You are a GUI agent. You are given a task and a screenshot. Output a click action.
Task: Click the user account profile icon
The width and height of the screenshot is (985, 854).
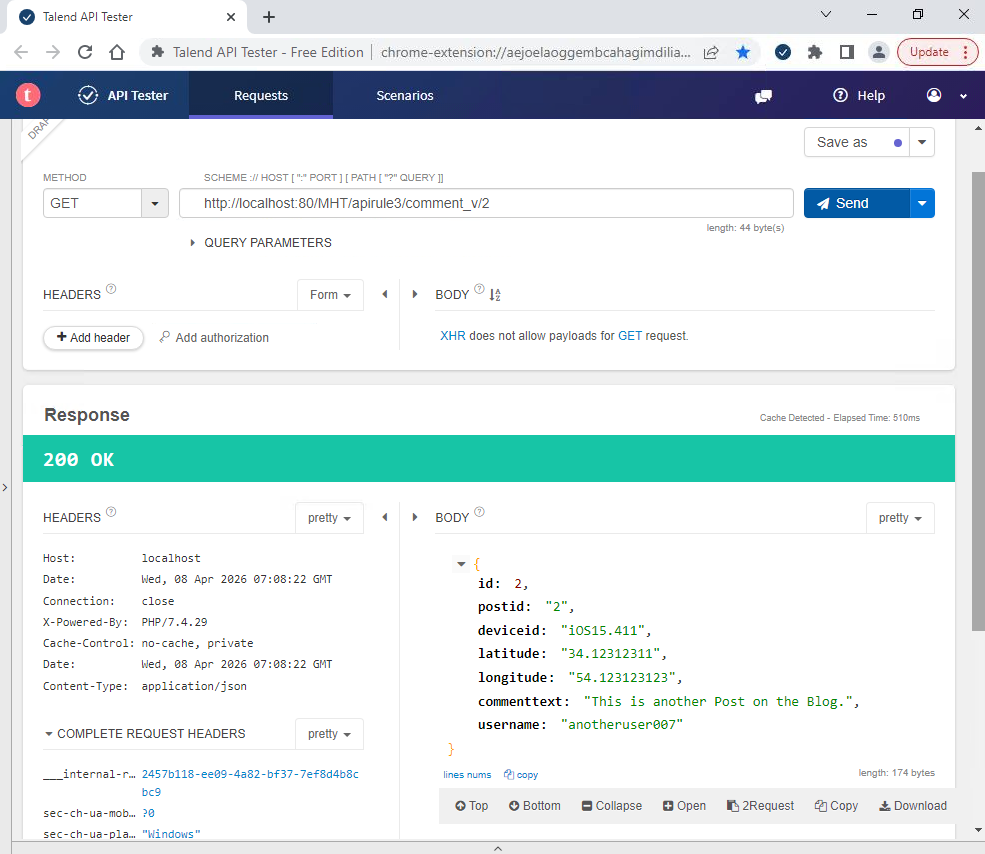pyautogui.click(x=934, y=96)
